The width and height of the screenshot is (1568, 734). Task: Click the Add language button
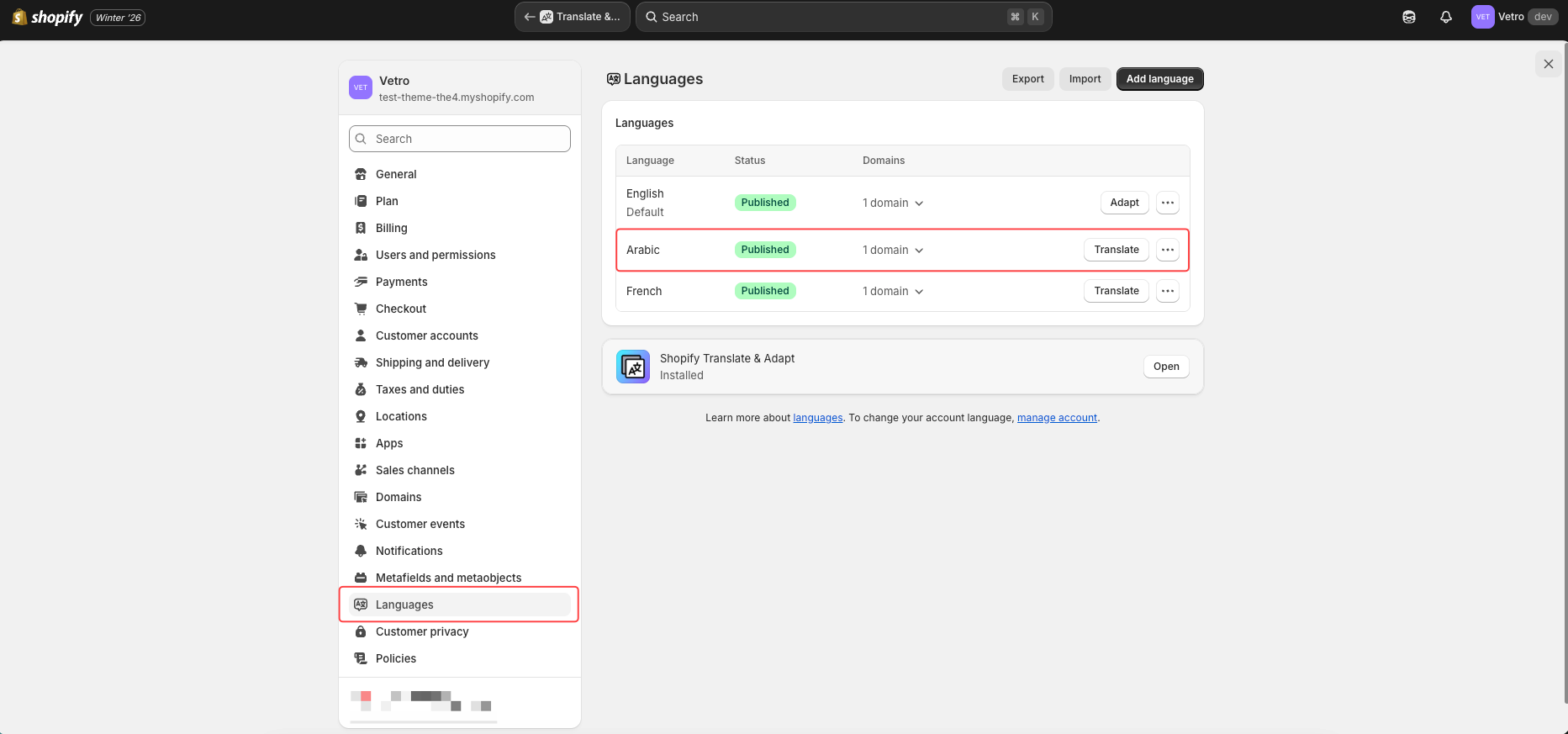(x=1159, y=79)
